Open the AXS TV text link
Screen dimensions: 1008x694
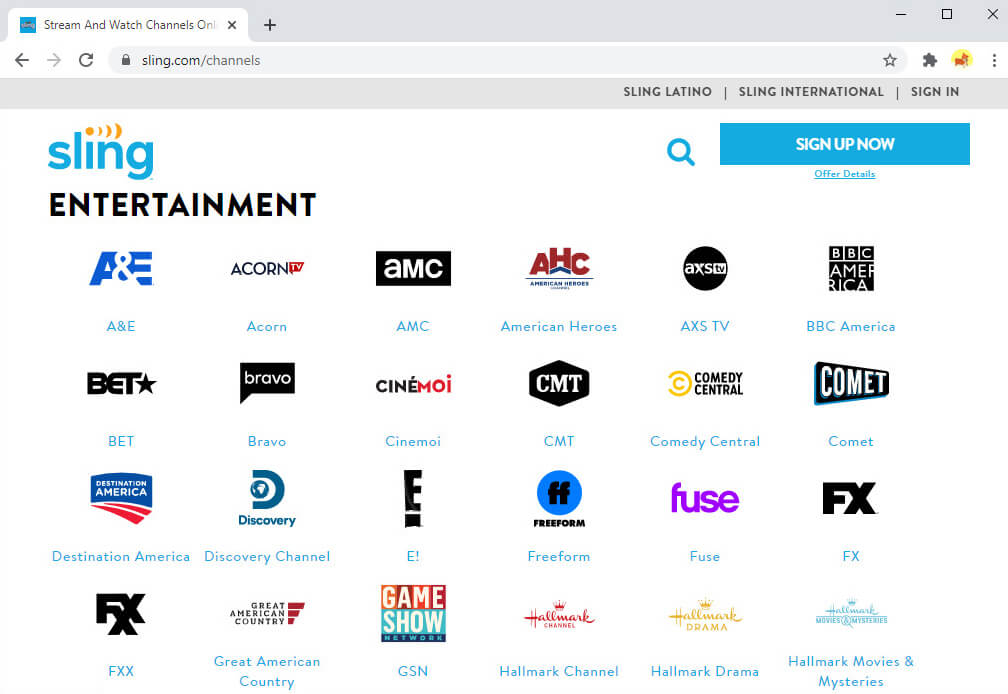(x=705, y=326)
